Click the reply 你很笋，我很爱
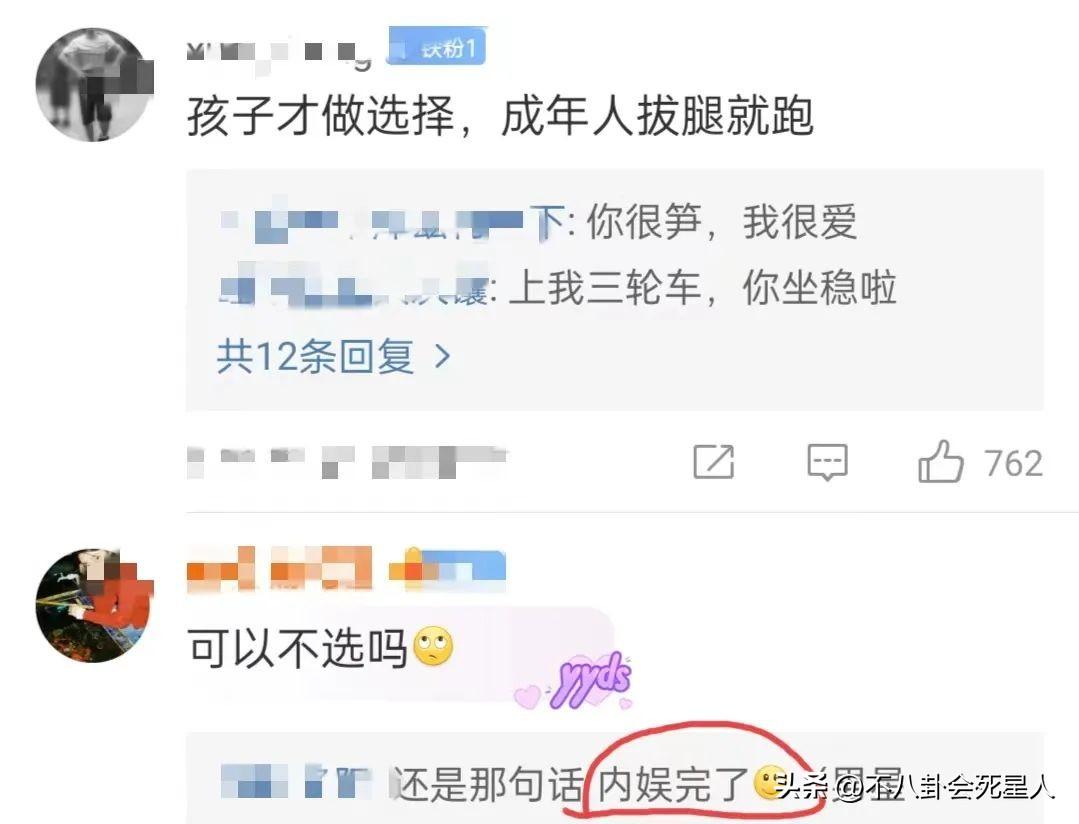Image resolution: width=1079 pixels, height=824 pixels. coord(722,222)
